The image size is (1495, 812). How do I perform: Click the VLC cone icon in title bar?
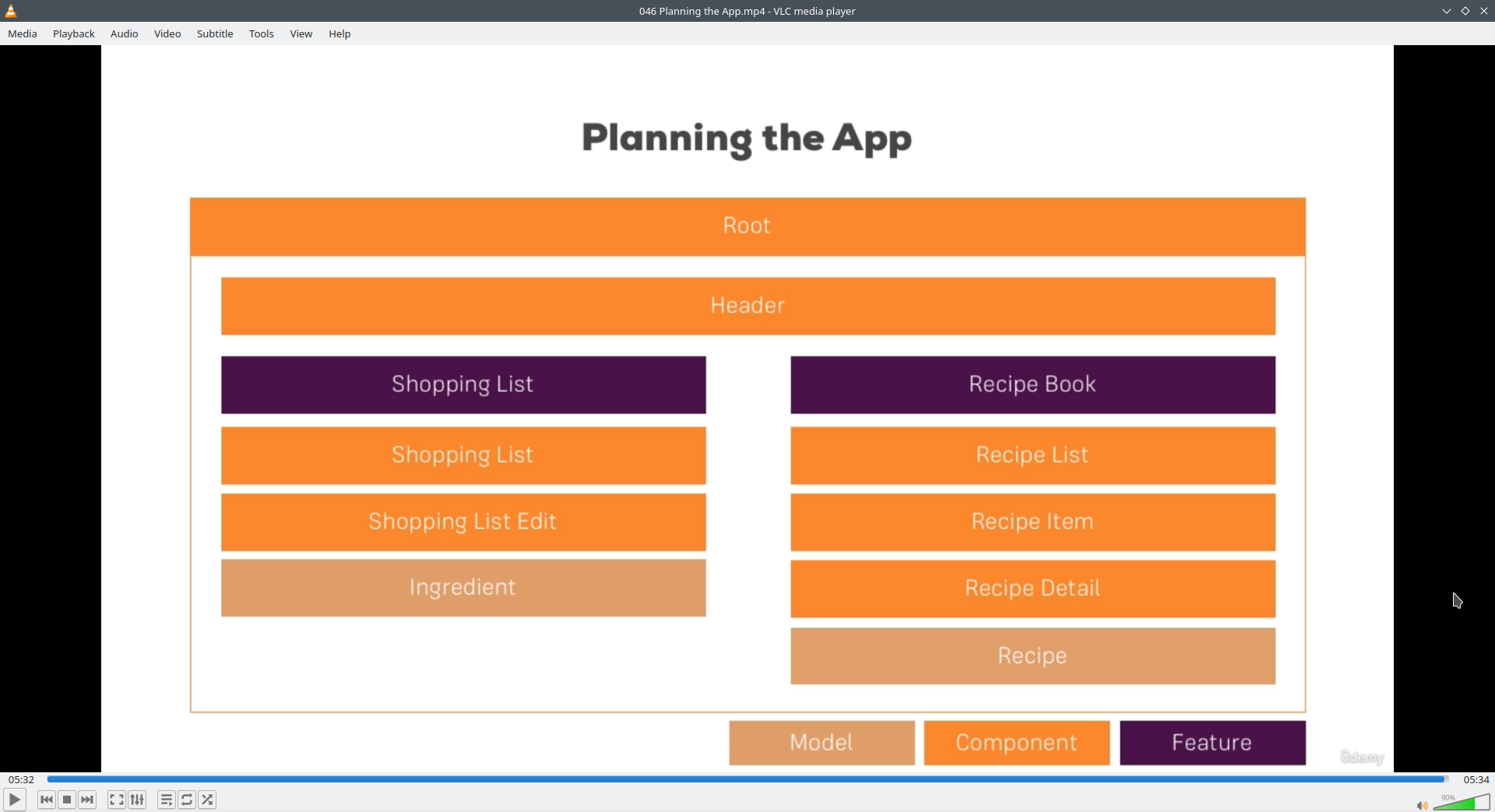[x=11, y=11]
